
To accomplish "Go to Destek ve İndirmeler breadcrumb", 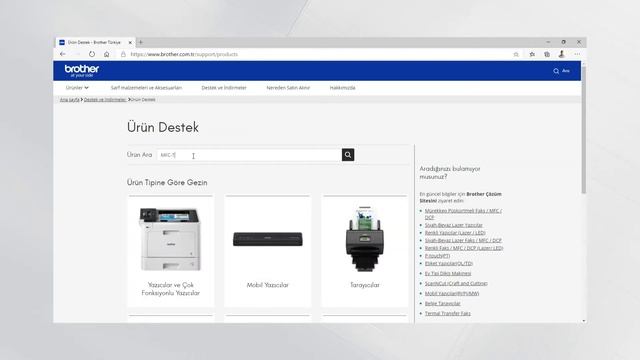I will pos(105,100).
